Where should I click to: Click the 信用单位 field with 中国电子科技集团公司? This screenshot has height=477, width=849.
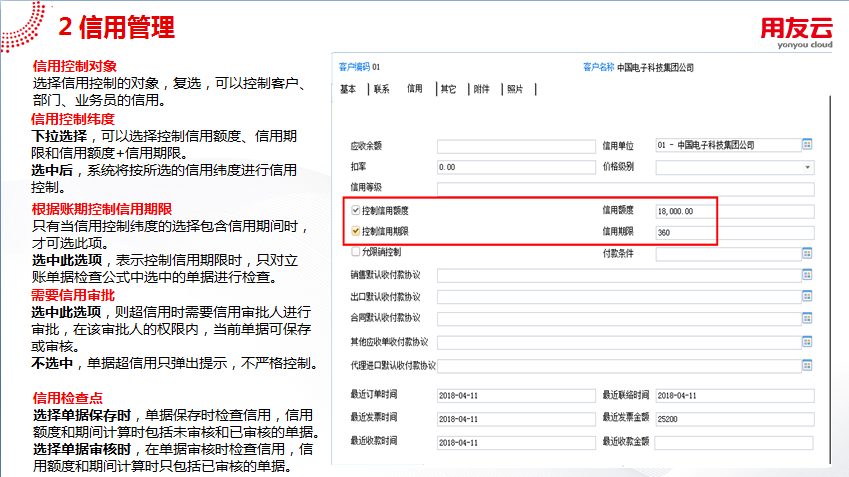pos(728,145)
